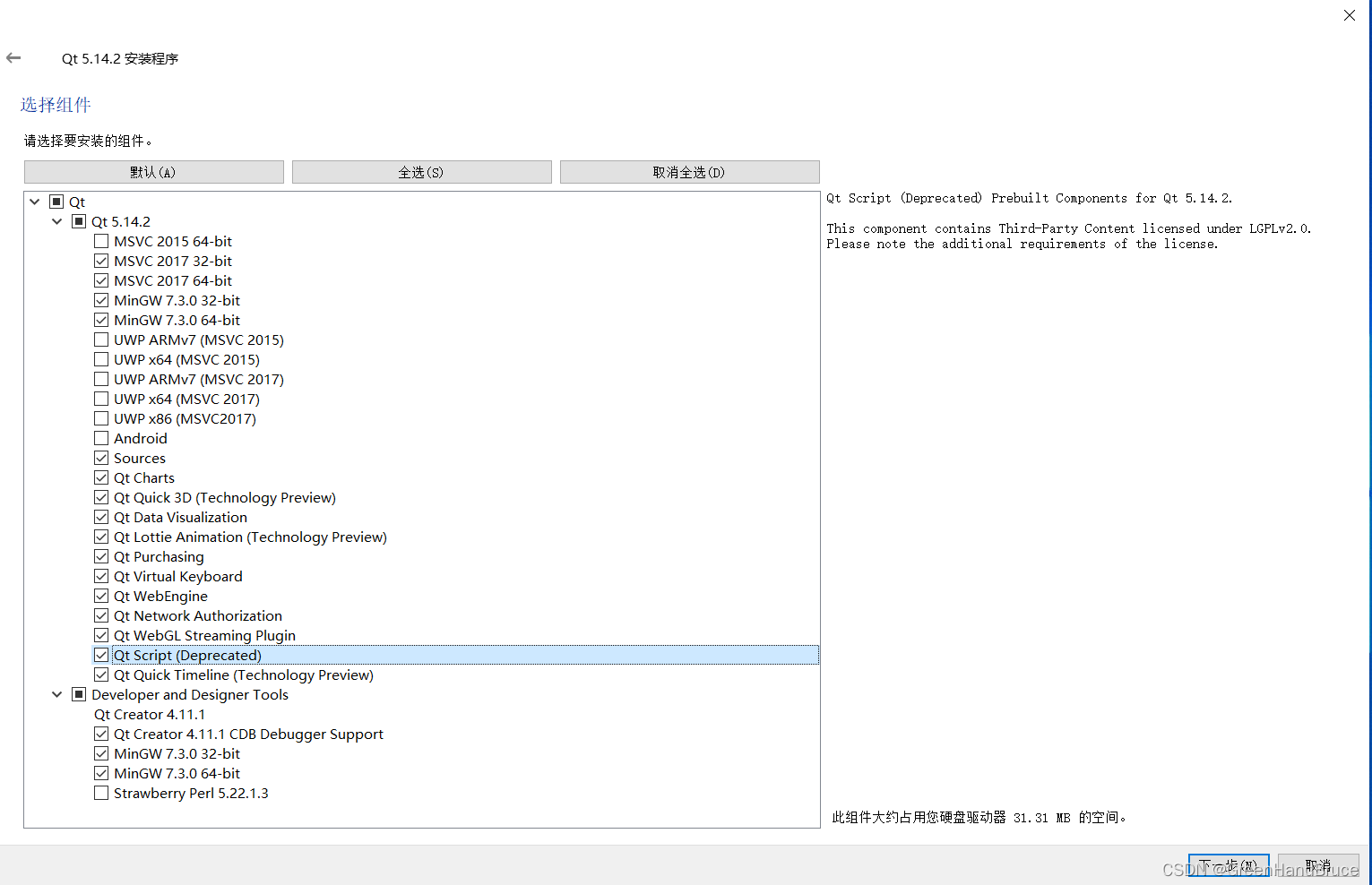The height and width of the screenshot is (885, 1372).
Task: Uncheck MinGW 7.3.0 32-bit under Qt 5.14.2
Action: point(101,300)
